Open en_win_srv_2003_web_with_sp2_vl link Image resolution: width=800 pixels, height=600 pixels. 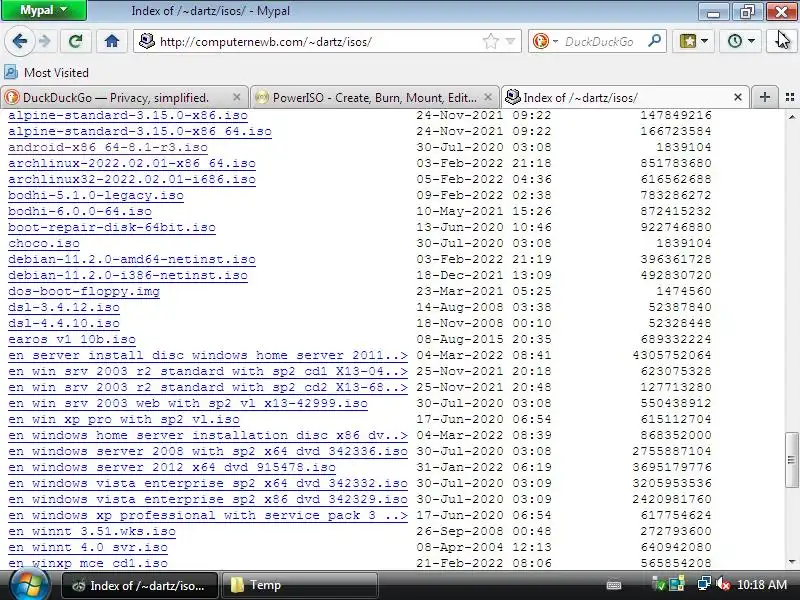[x=188, y=403]
